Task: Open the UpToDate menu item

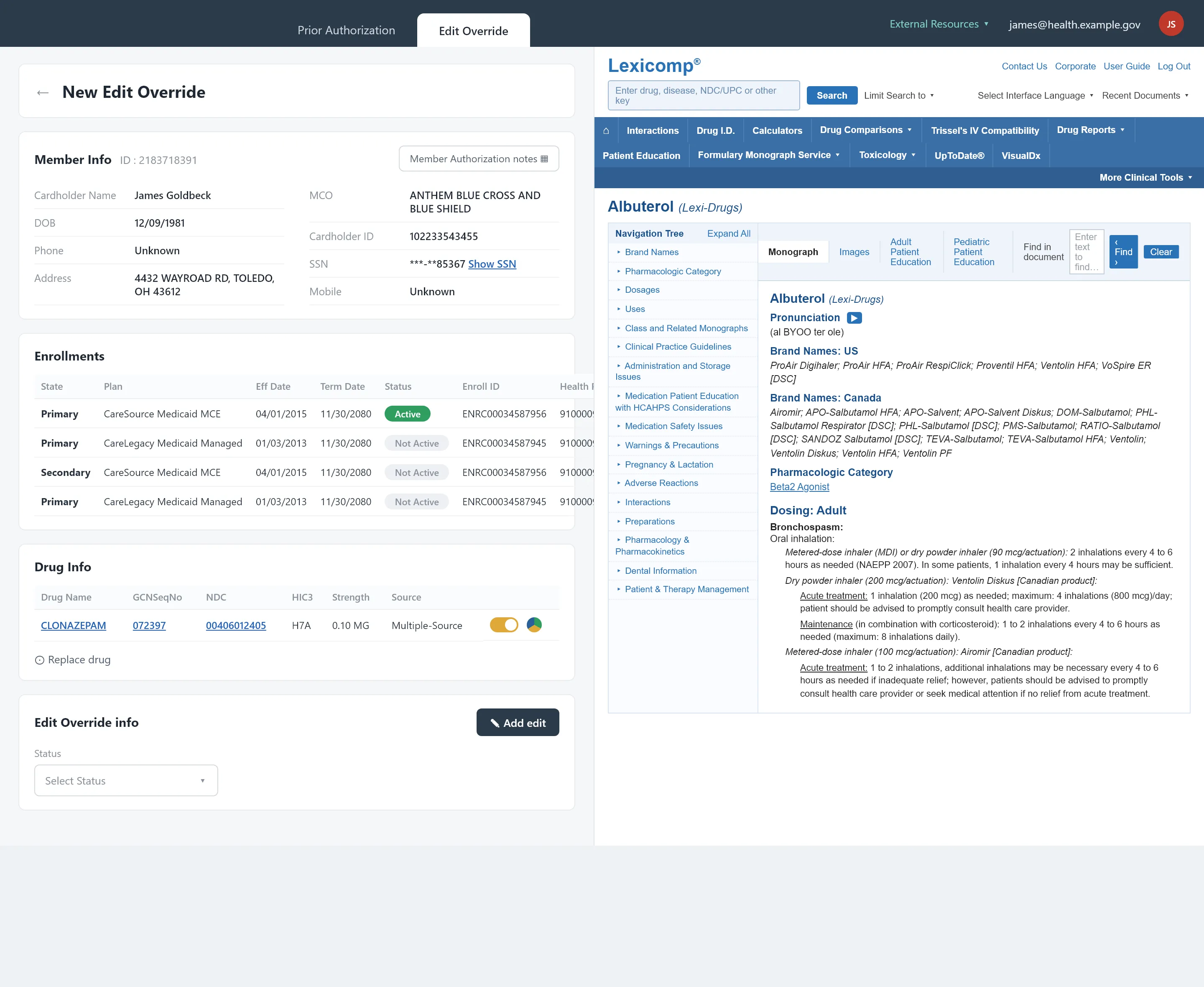Action: [959, 156]
